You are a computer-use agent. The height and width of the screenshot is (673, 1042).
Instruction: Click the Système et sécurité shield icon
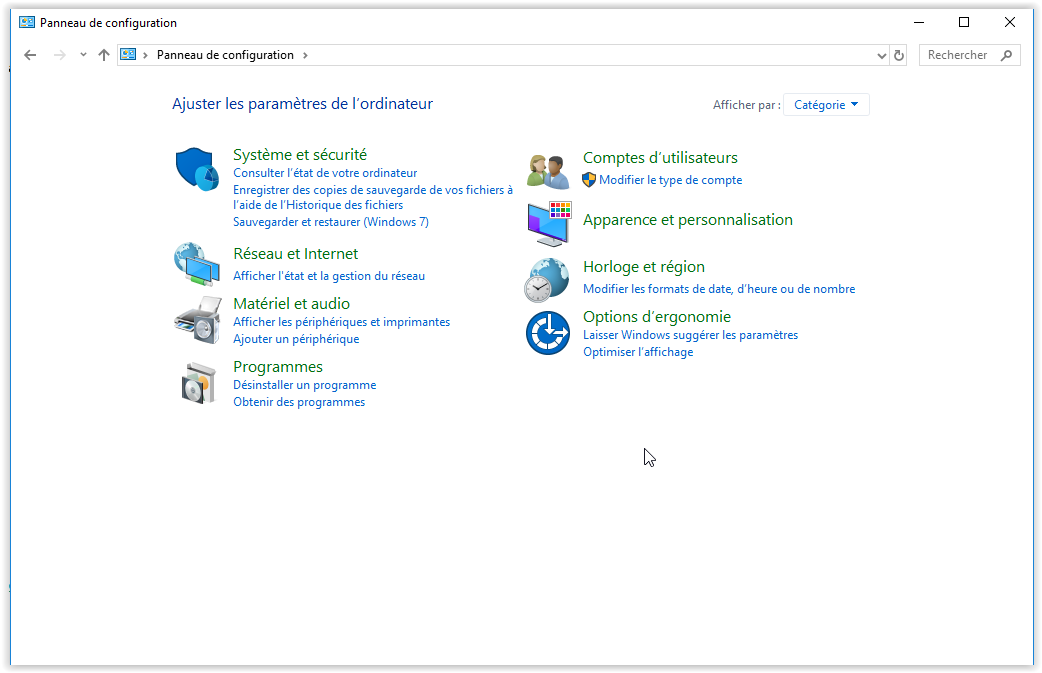pos(197,169)
